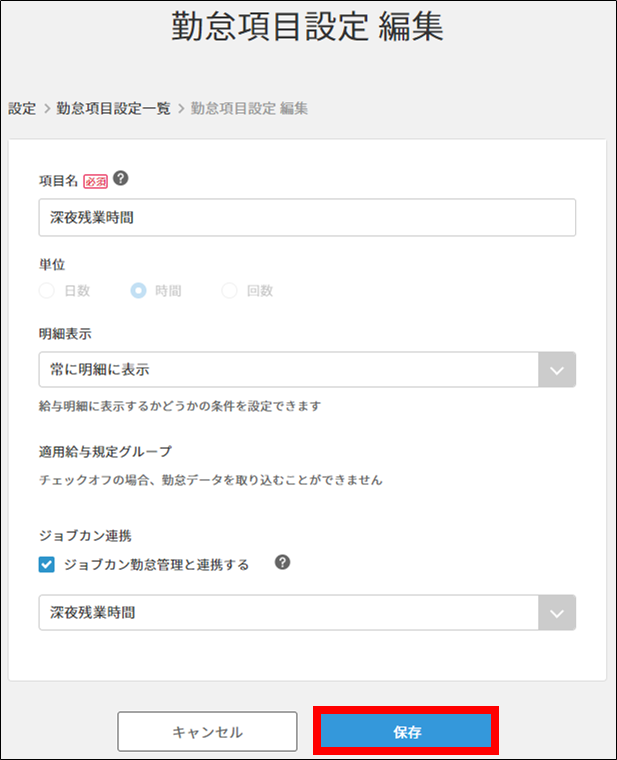Click 勤怠項目設定 編集 breadcrumb item
Screen dimensions: 617x760
pos(249,108)
